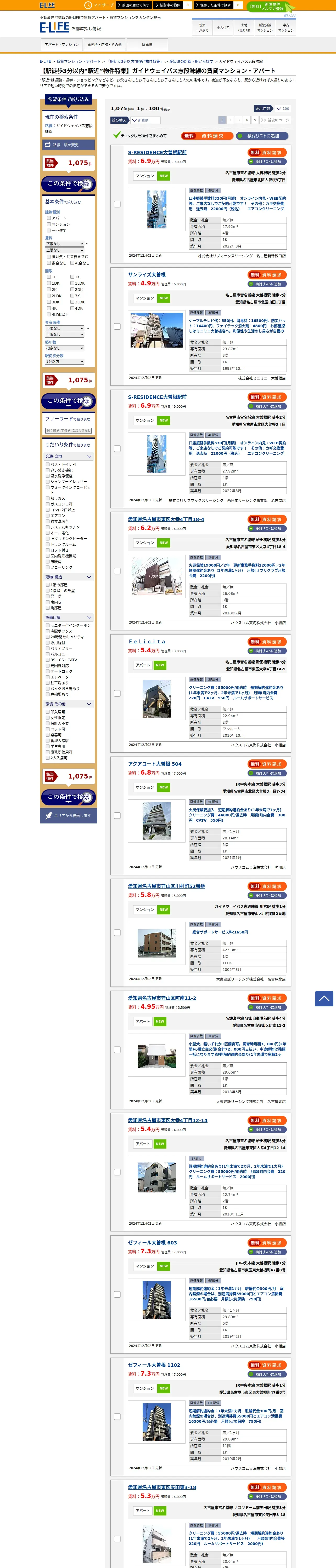Check ペット可 condition
This screenshot has height=1568, width=336.
pos(48,729)
